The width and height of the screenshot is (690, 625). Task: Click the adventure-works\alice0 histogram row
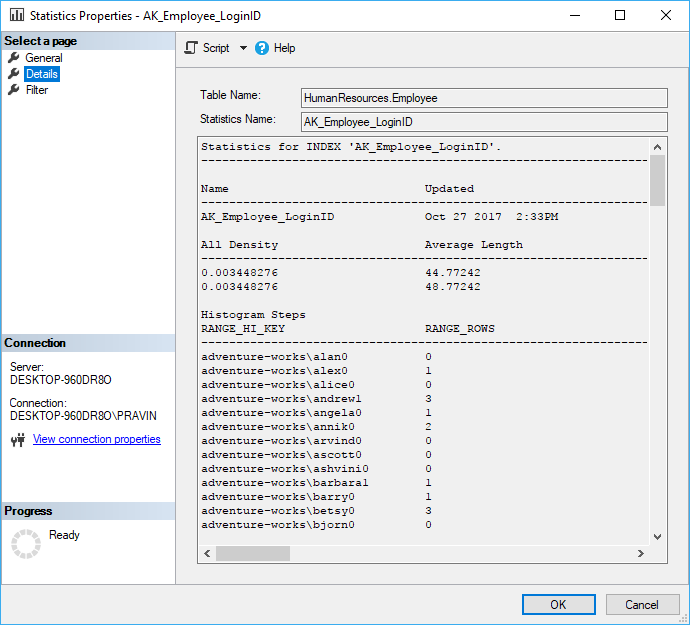(316, 385)
